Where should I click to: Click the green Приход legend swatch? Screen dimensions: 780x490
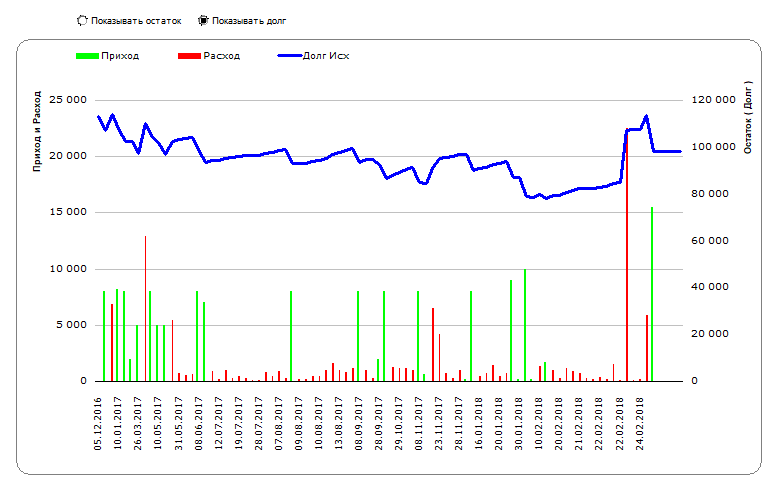(87, 56)
